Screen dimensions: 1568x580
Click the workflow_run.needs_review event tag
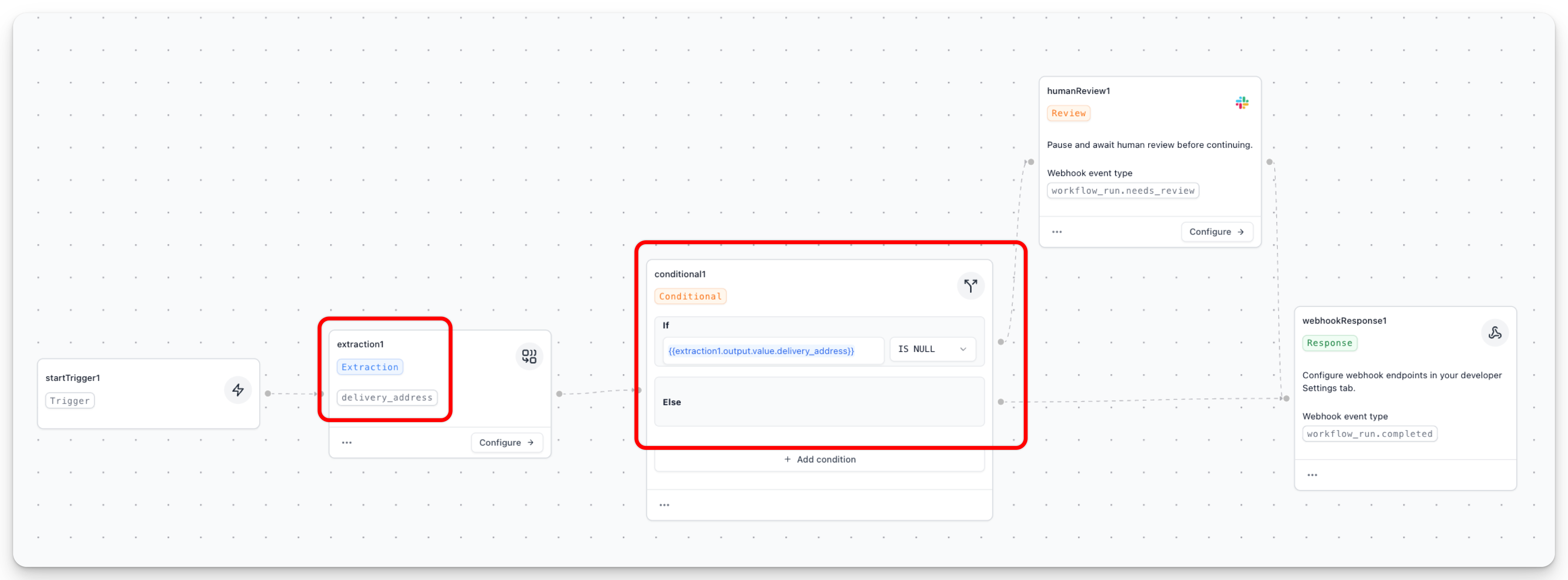(1122, 190)
